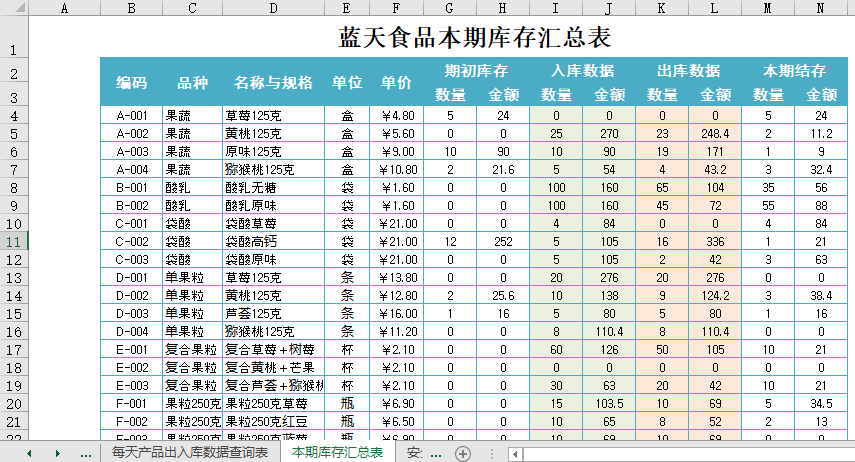Screen dimensions: 855x462
Task: Click the A-001 code cell
Action: pos(132,115)
